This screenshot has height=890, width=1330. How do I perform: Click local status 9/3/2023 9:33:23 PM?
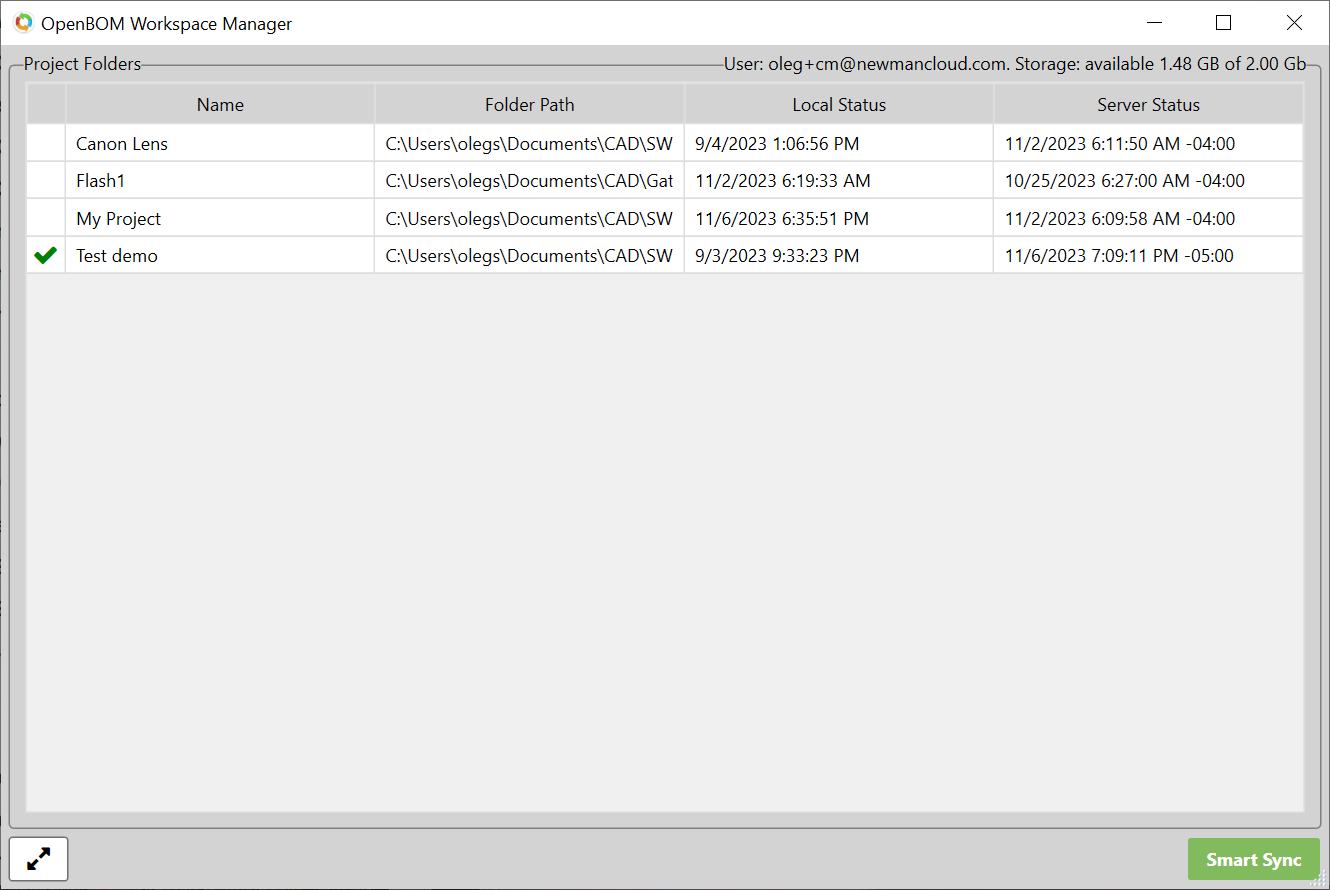(777, 256)
